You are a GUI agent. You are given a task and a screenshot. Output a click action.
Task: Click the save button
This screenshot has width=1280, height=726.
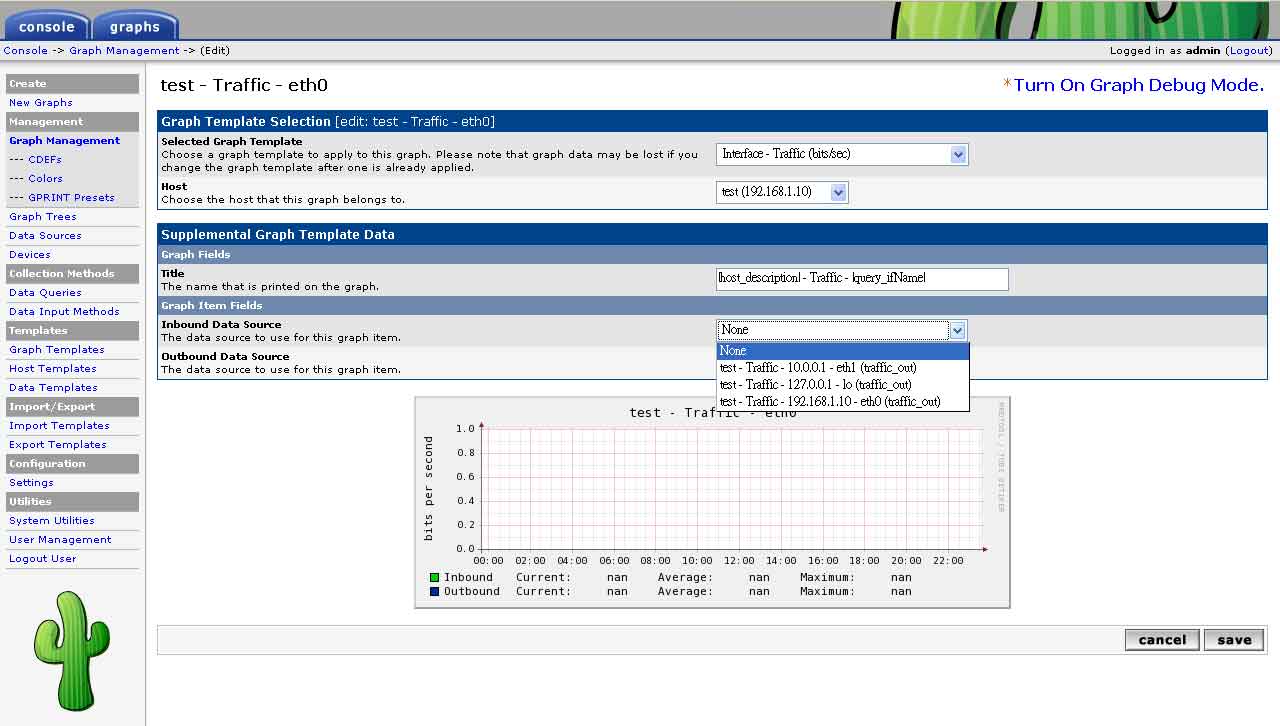[x=1234, y=640]
